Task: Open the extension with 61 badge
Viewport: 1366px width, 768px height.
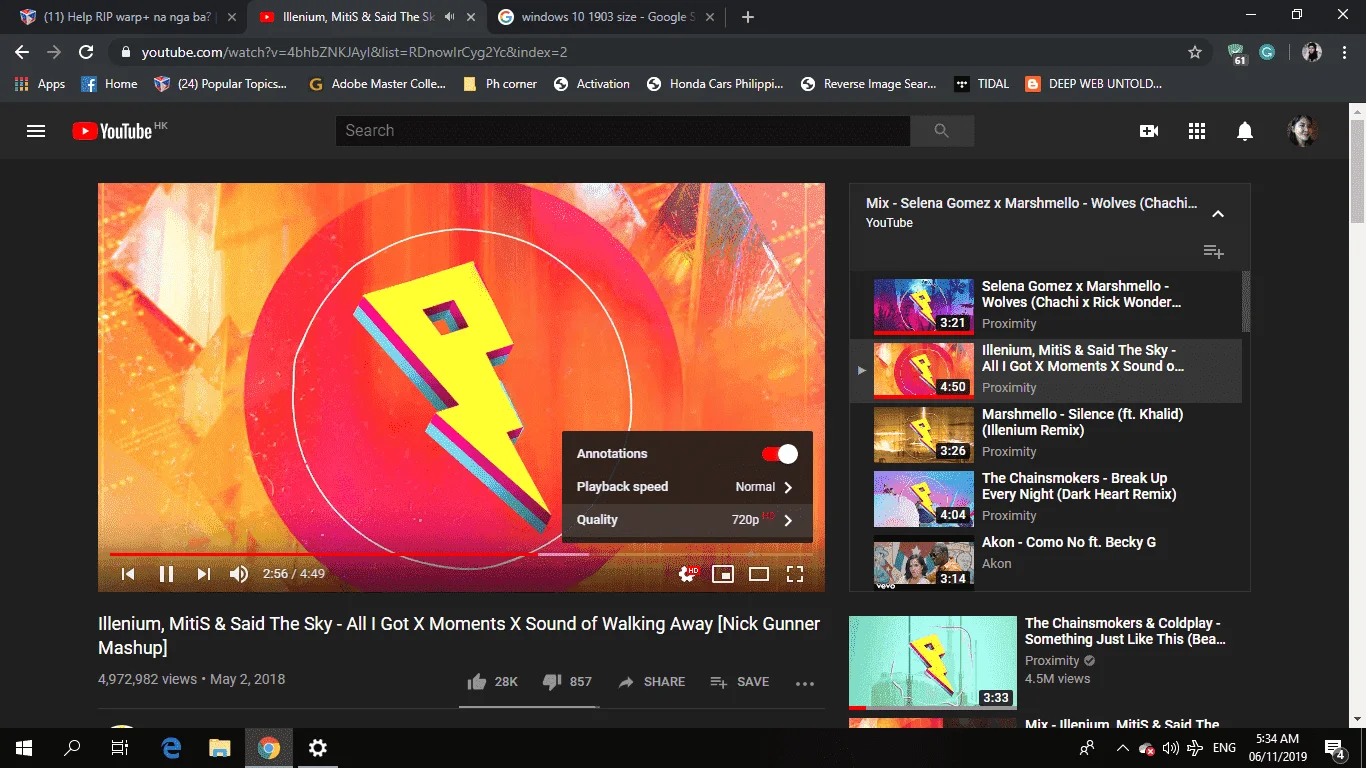Action: click(1238, 53)
